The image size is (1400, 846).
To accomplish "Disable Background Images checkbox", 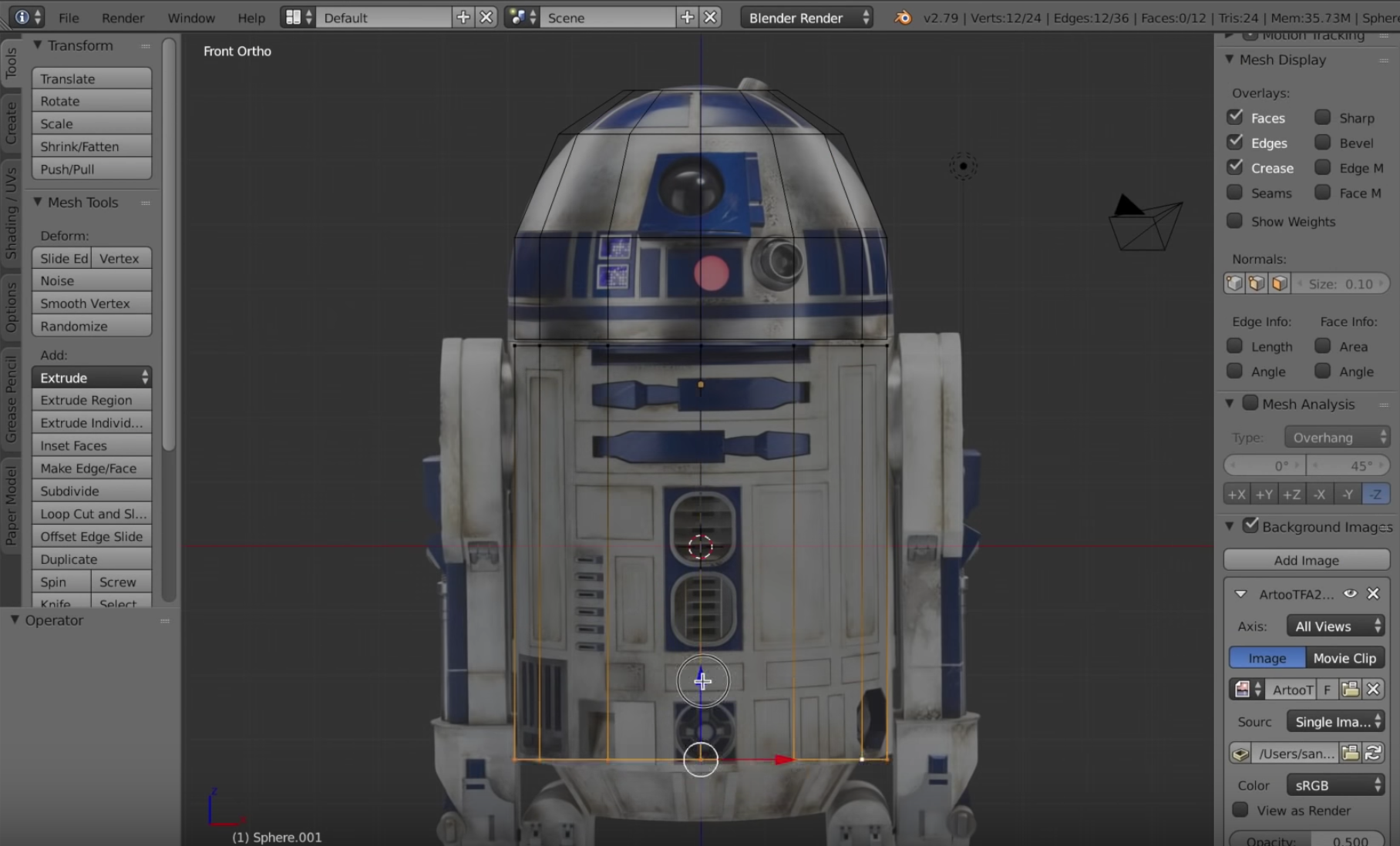I will coord(1250,525).
